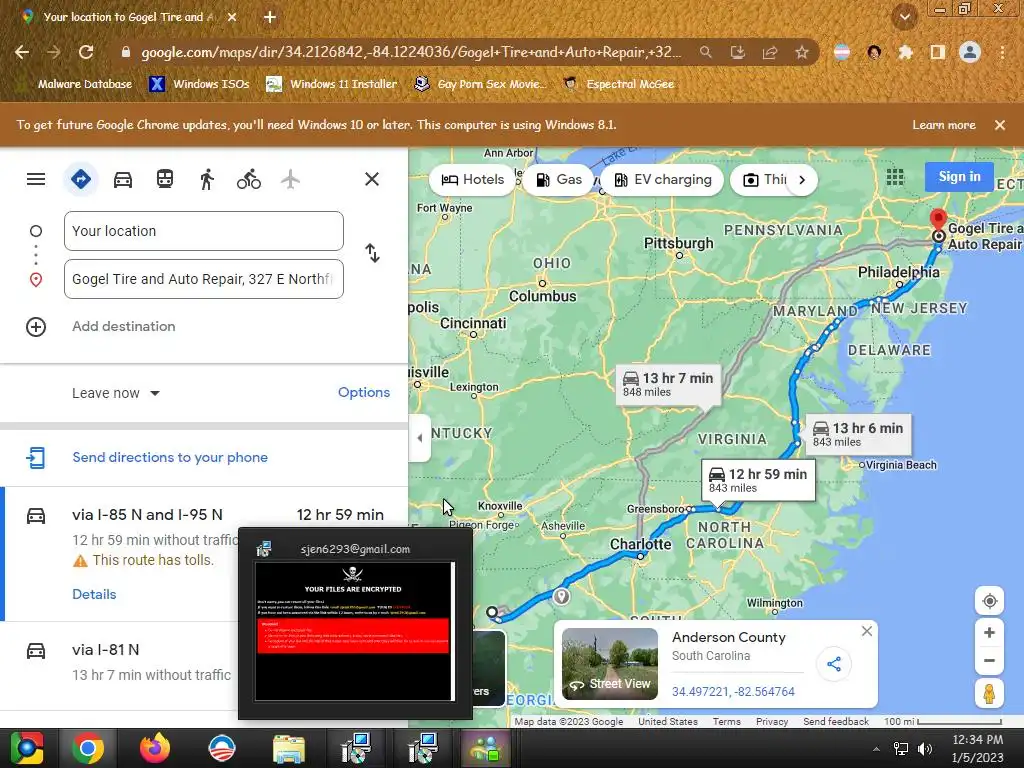1024x768 pixels.
Task: Click the Sign in button
Action: 959,176
